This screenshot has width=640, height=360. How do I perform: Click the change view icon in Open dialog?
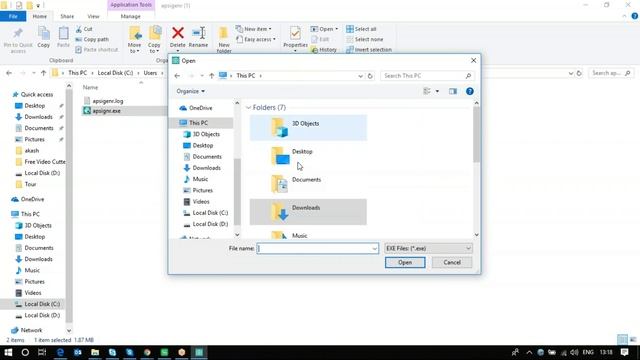(x=427, y=91)
